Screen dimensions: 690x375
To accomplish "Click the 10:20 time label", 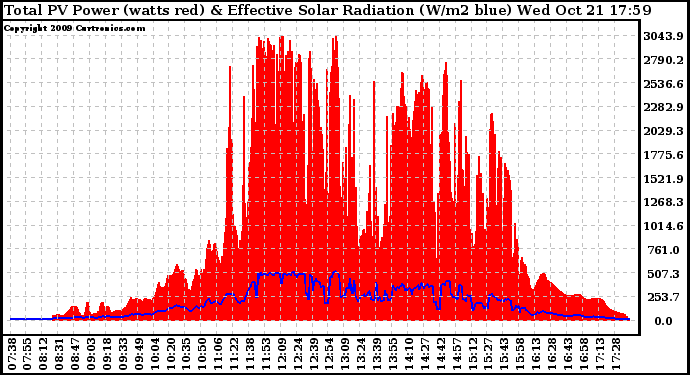I will click(x=171, y=354).
